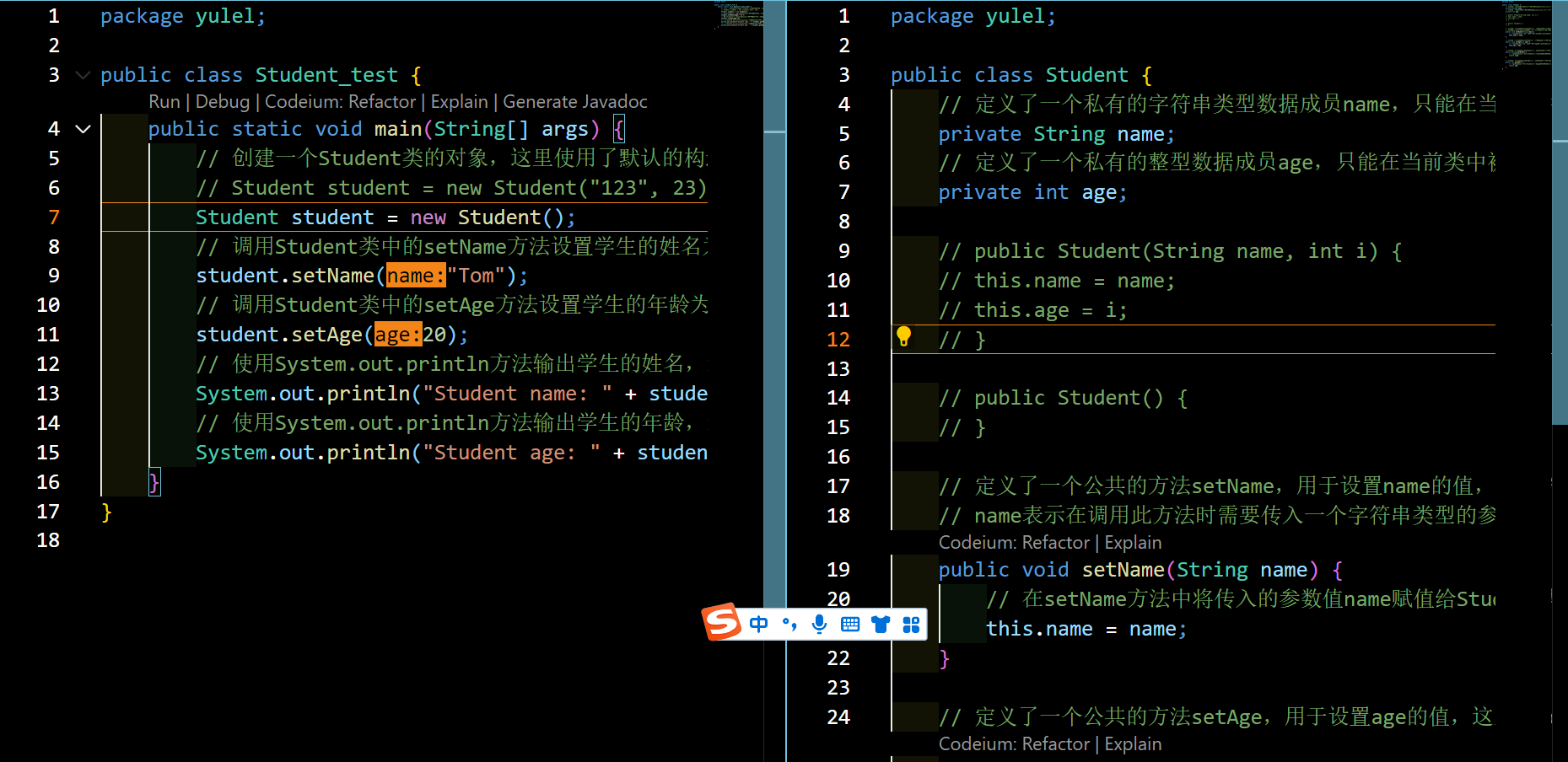1568x762 pixels.
Task: Click 'private String name;' declaration
Action: 1056,134
